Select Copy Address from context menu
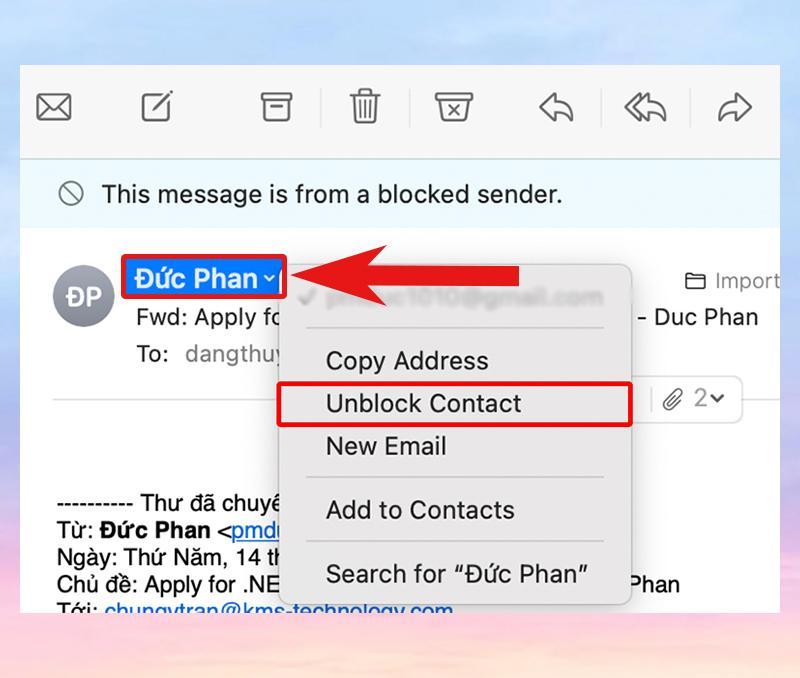The image size is (800, 678). 407,361
